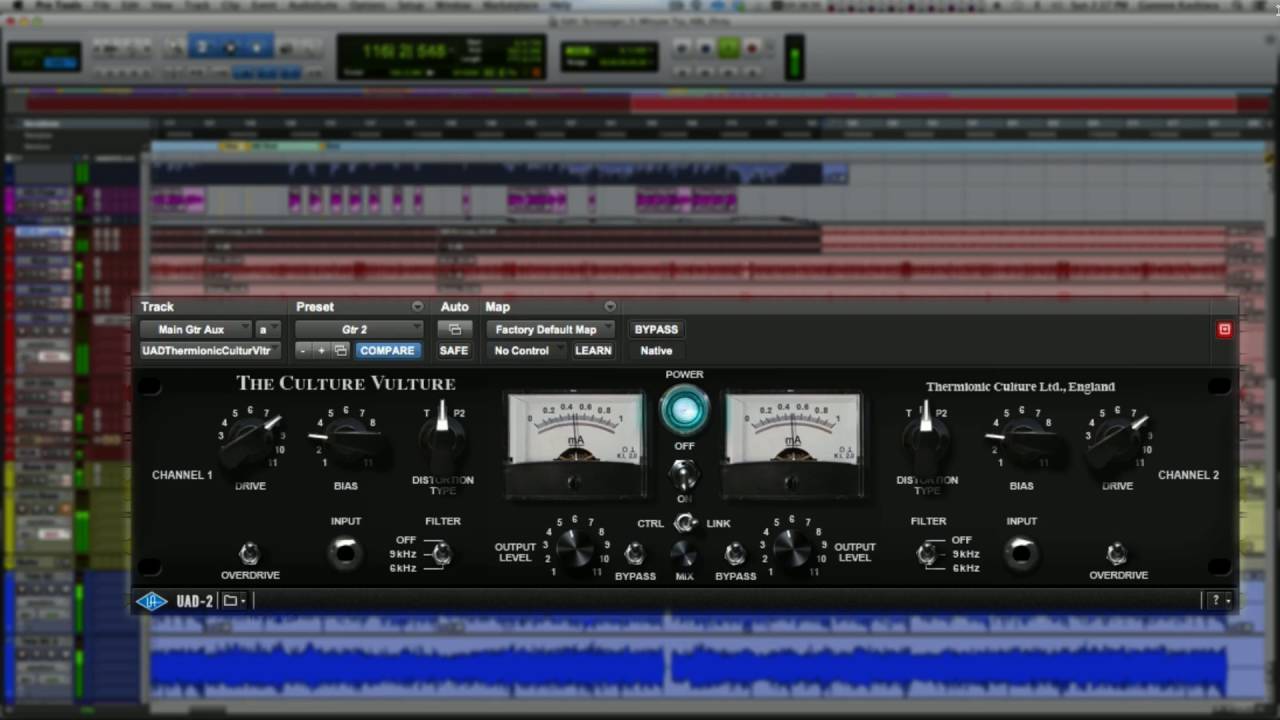
Task: Open the Help menu
Action: pyautogui.click(x=560, y=5)
